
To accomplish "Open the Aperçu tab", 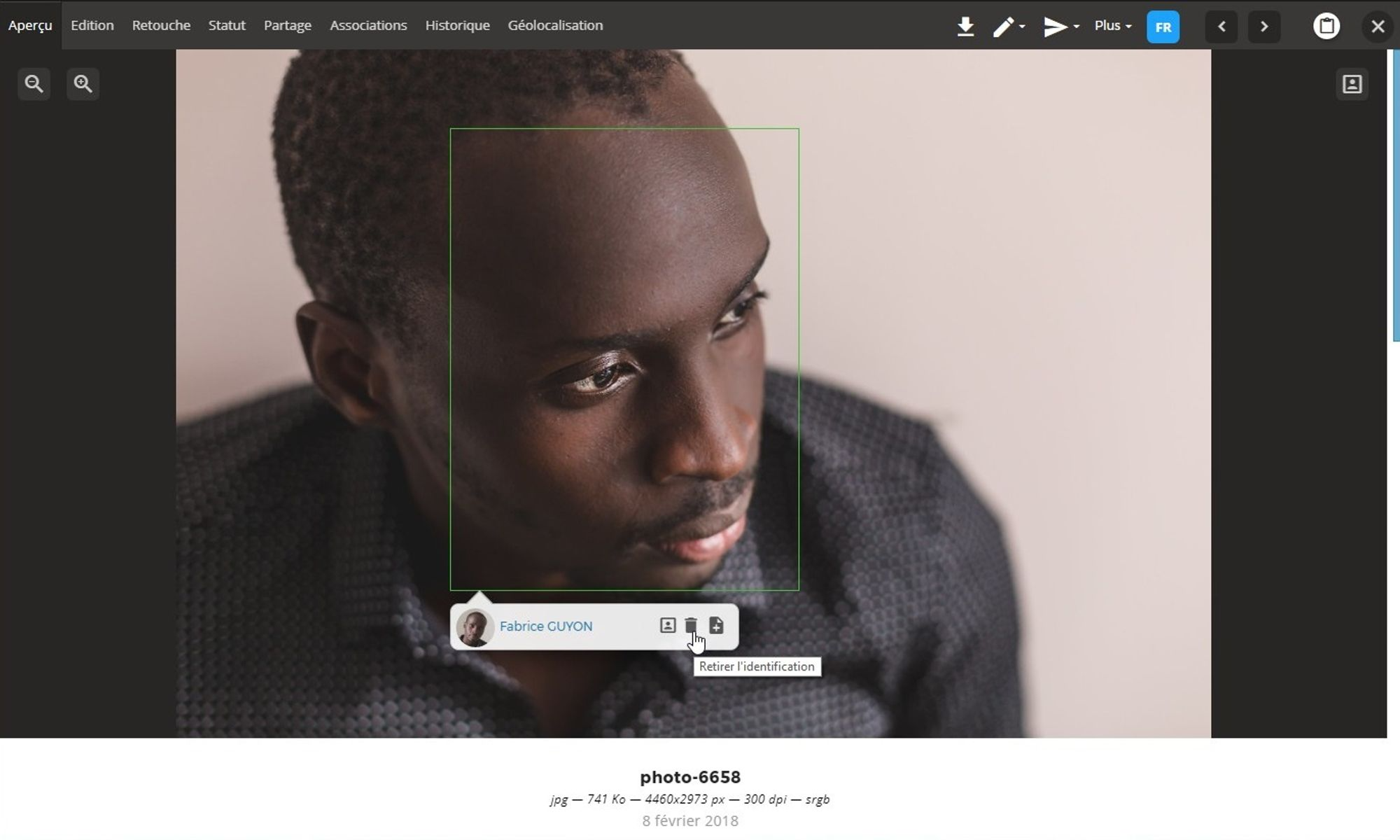I will click(x=30, y=25).
